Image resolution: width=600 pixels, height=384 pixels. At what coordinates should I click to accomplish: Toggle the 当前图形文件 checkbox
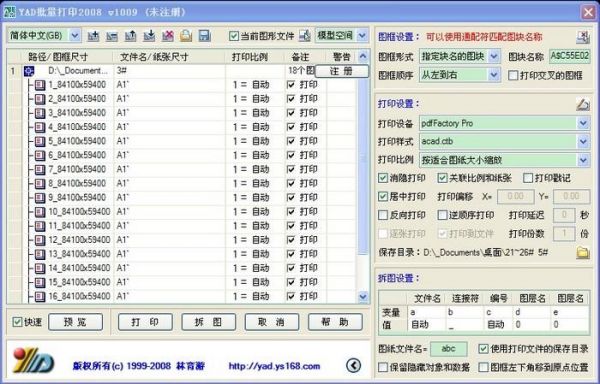(x=234, y=36)
